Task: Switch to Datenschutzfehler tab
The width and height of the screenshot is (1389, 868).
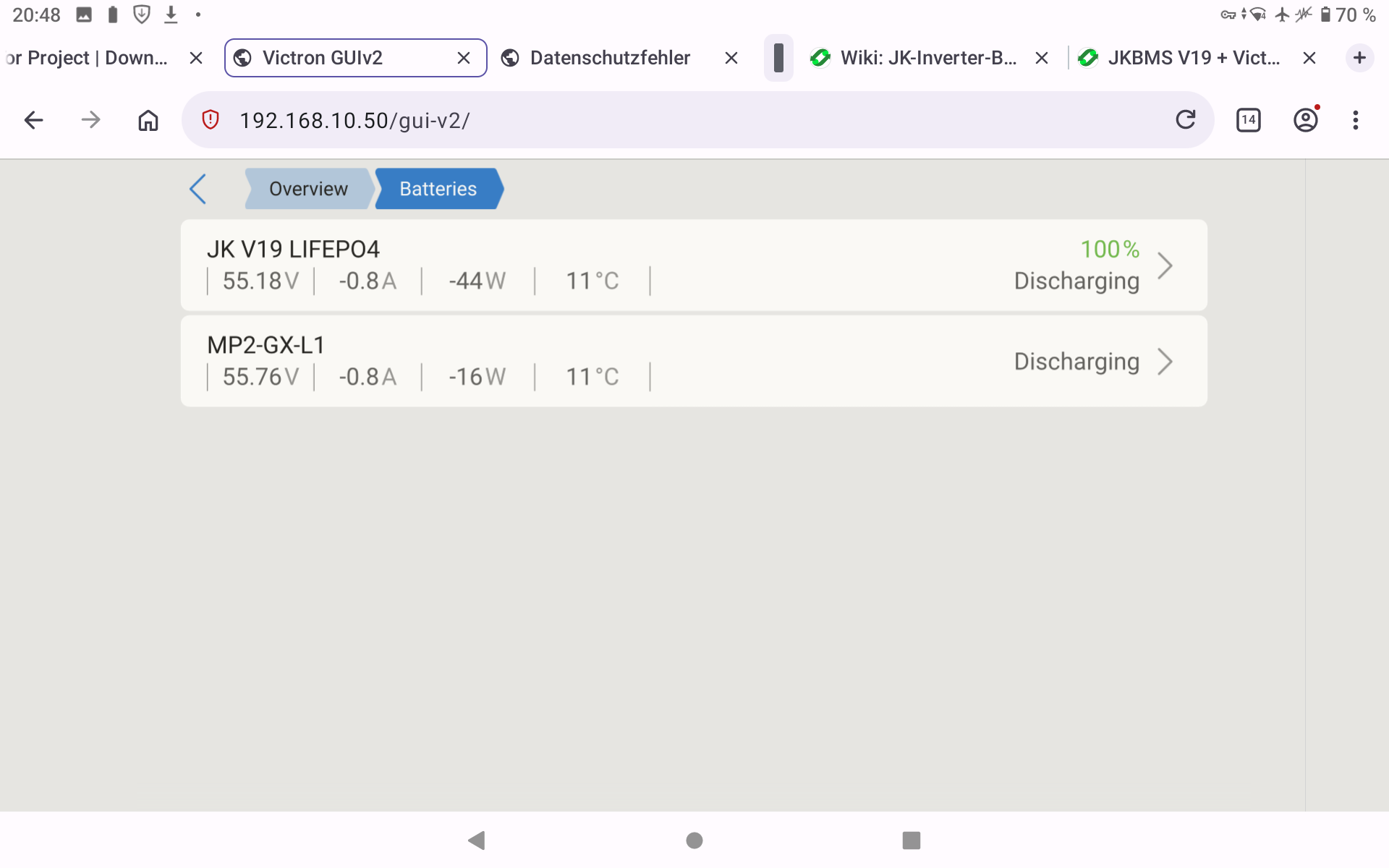Action: 609,58
